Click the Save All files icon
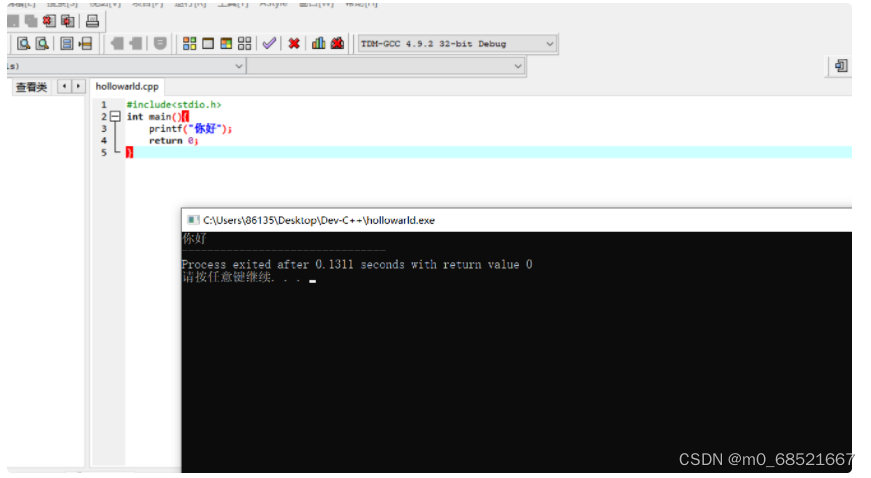Image resolution: width=871 pixels, height=478 pixels. [x=31, y=22]
